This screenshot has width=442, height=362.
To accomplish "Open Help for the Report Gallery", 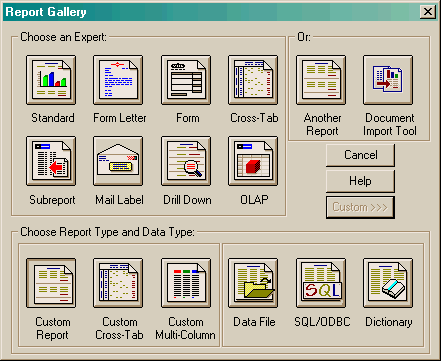I will [360, 181].
